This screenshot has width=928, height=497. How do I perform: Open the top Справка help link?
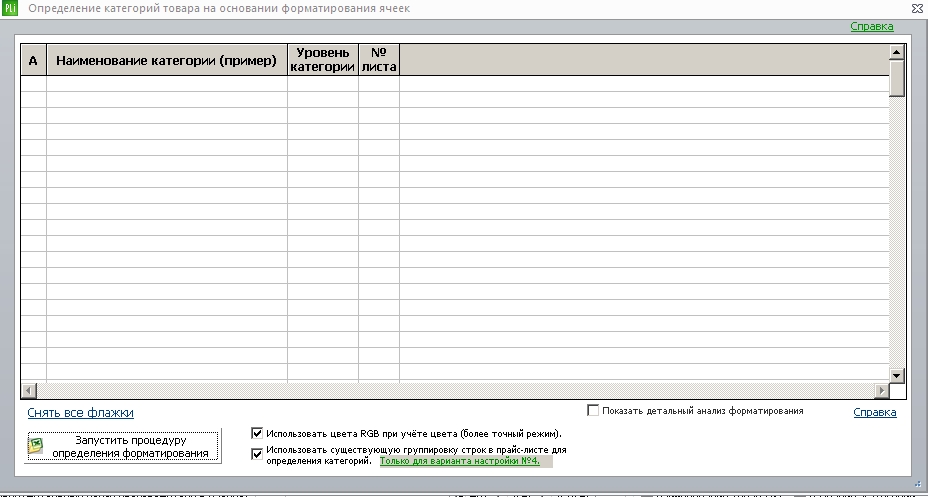pyautogui.click(x=872, y=26)
